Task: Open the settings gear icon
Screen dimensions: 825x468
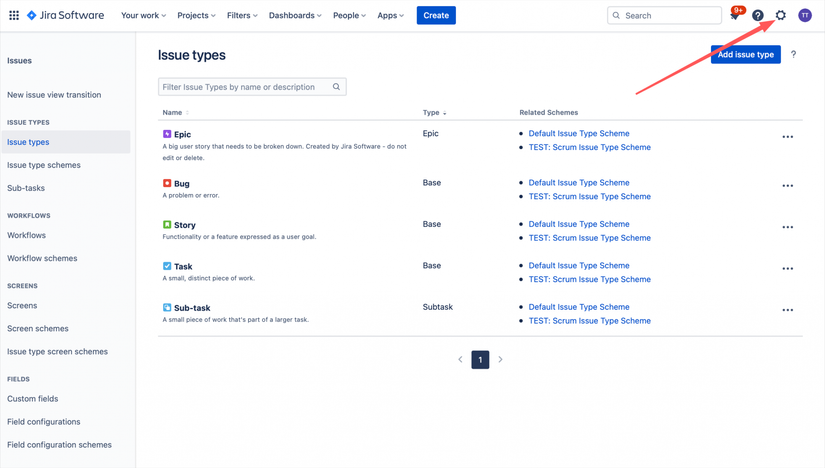Action: [x=781, y=16]
